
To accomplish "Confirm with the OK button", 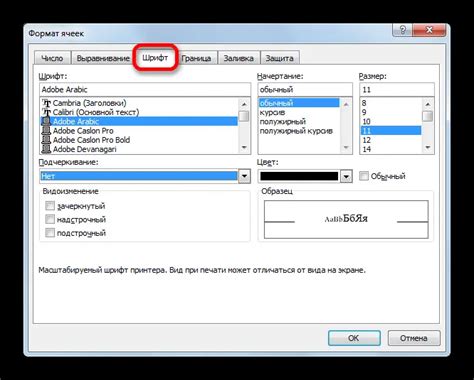I will click(354, 338).
